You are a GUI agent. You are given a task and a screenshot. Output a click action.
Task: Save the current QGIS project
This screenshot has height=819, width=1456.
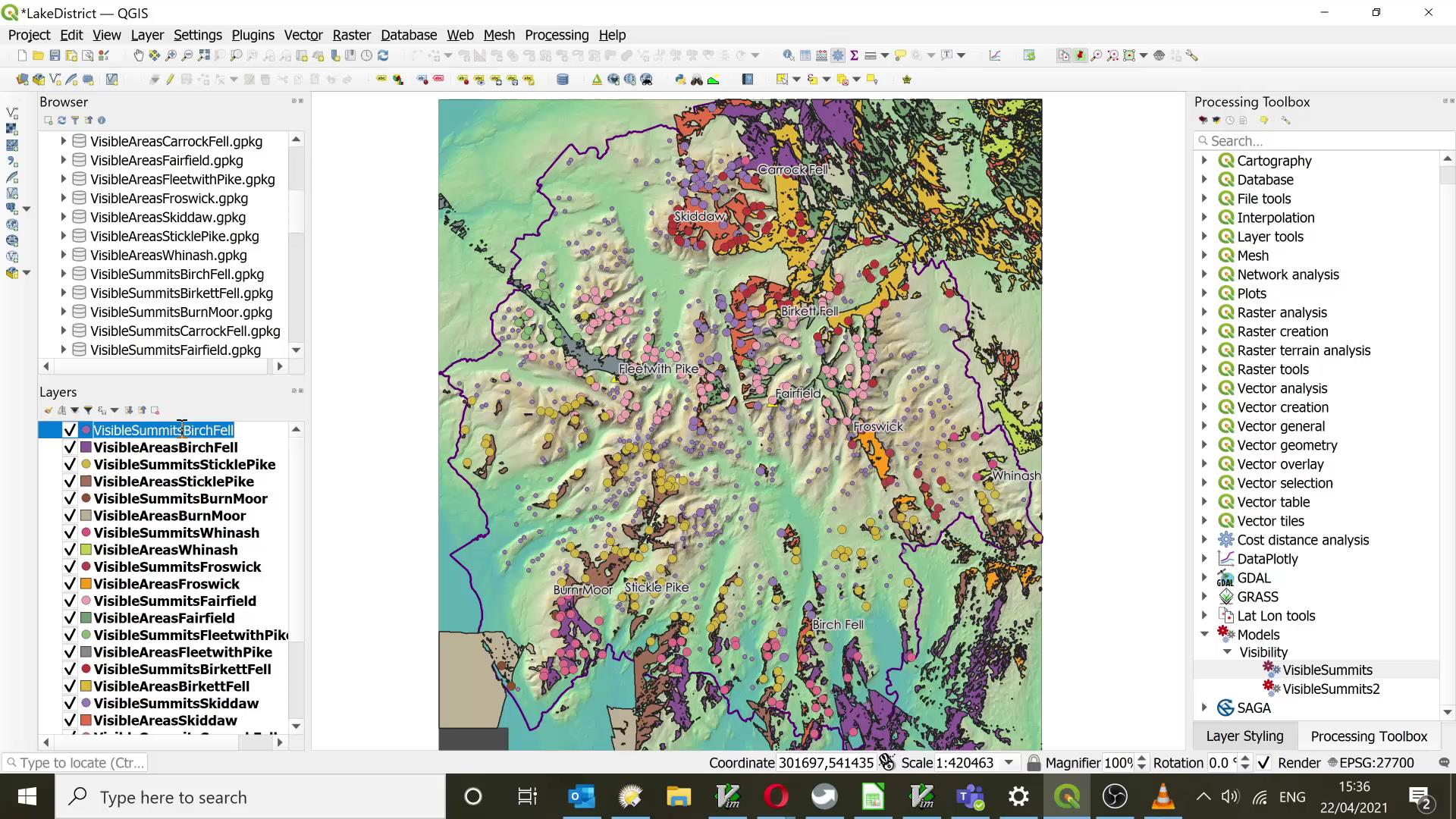click(x=54, y=55)
